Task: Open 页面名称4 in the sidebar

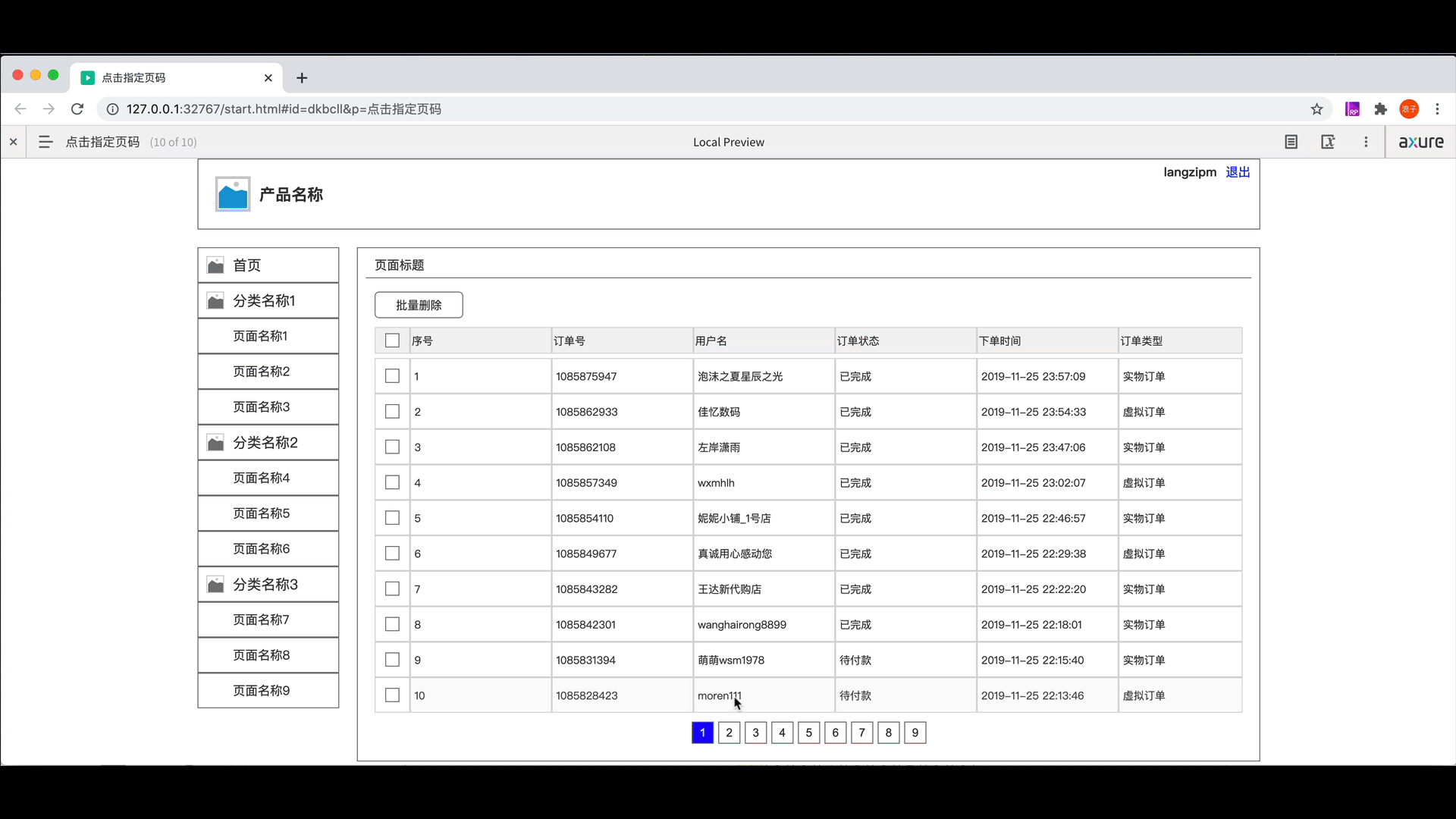Action: click(x=268, y=478)
